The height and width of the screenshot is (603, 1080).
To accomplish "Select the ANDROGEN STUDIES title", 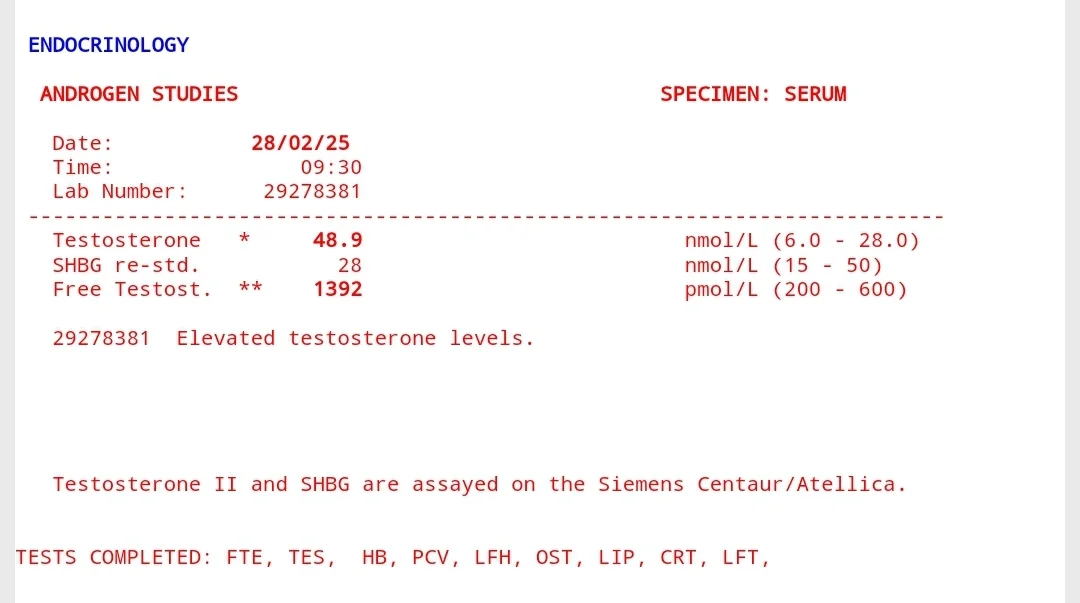I will tap(139, 94).
